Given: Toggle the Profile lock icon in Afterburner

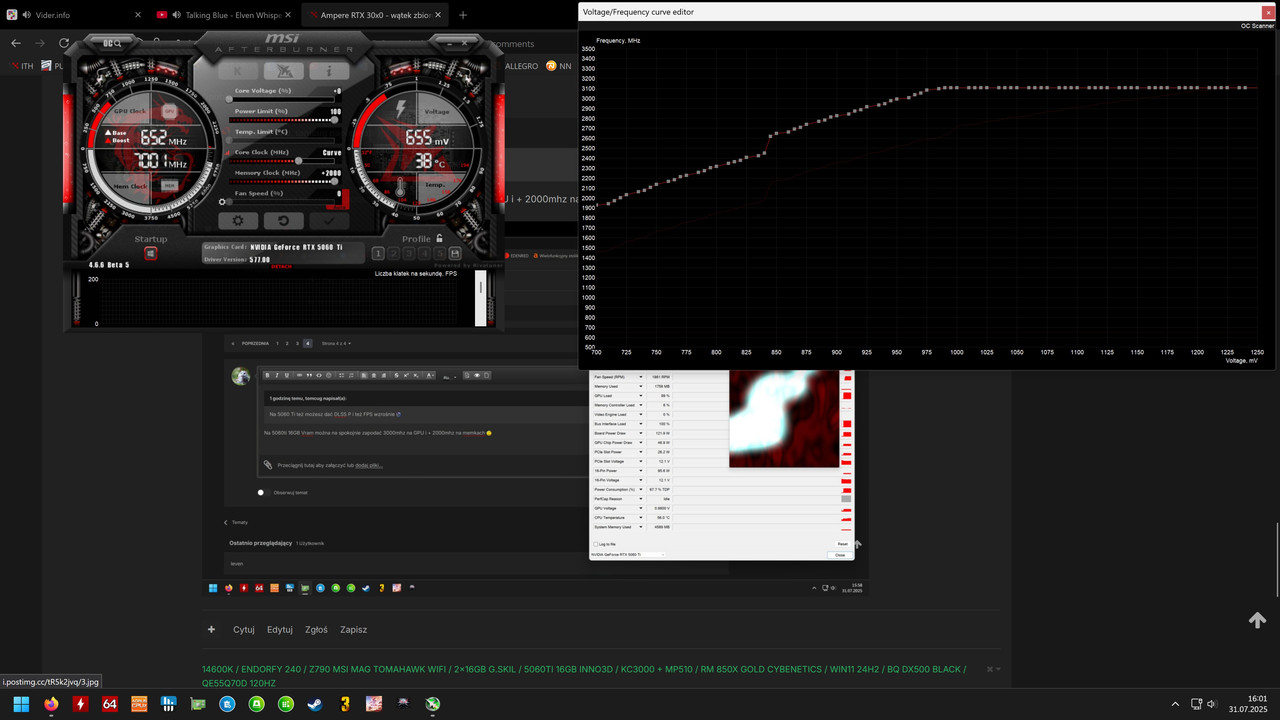Looking at the screenshot, I should point(439,239).
